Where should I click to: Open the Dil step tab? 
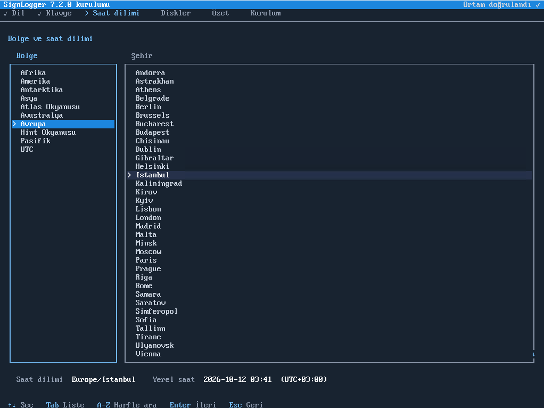click(14, 13)
